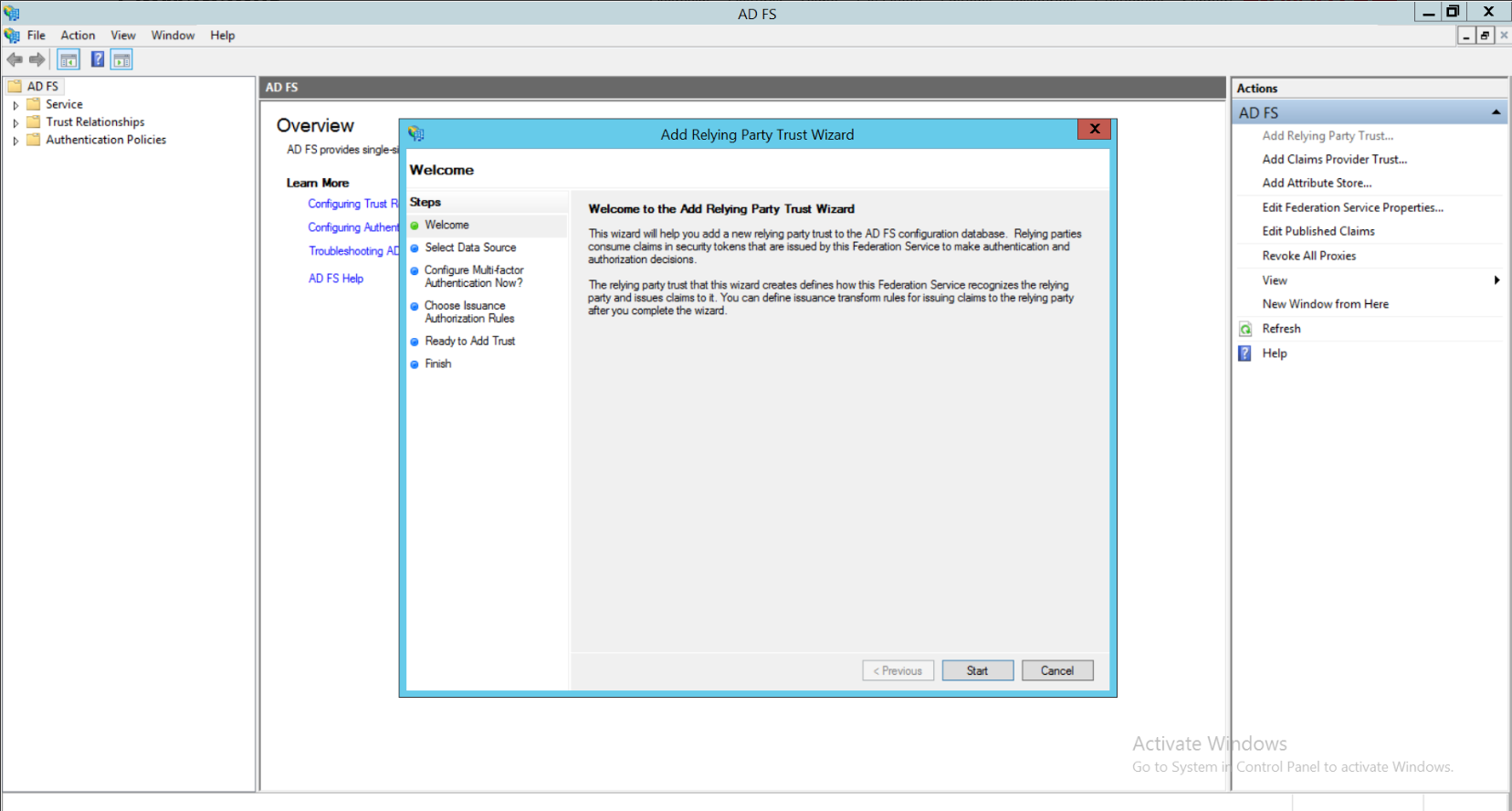Image resolution: width=1512 pixels, height=811 pixels.
Task: Click the Back arrow toolbar icon
Action: (15, 60)
